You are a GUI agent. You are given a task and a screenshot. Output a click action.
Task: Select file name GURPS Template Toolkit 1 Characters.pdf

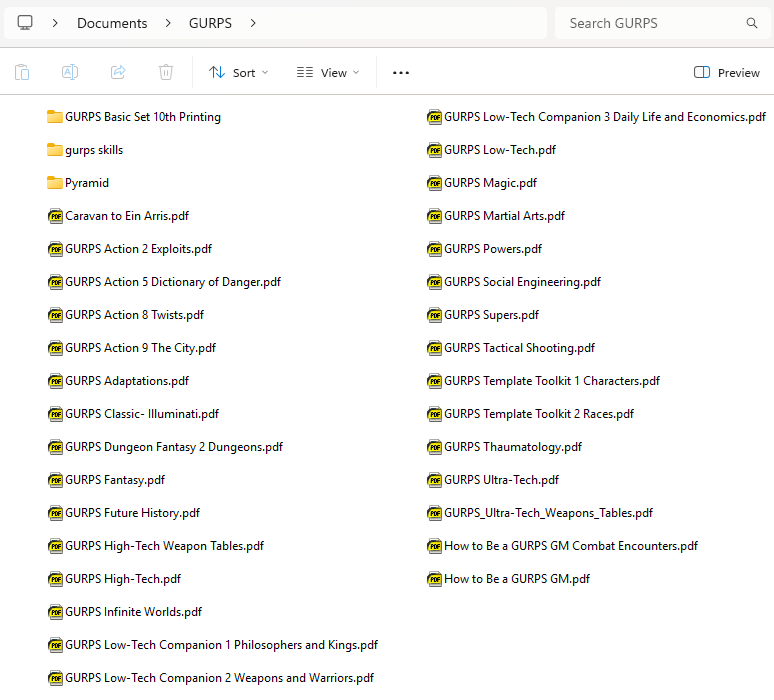552,381
